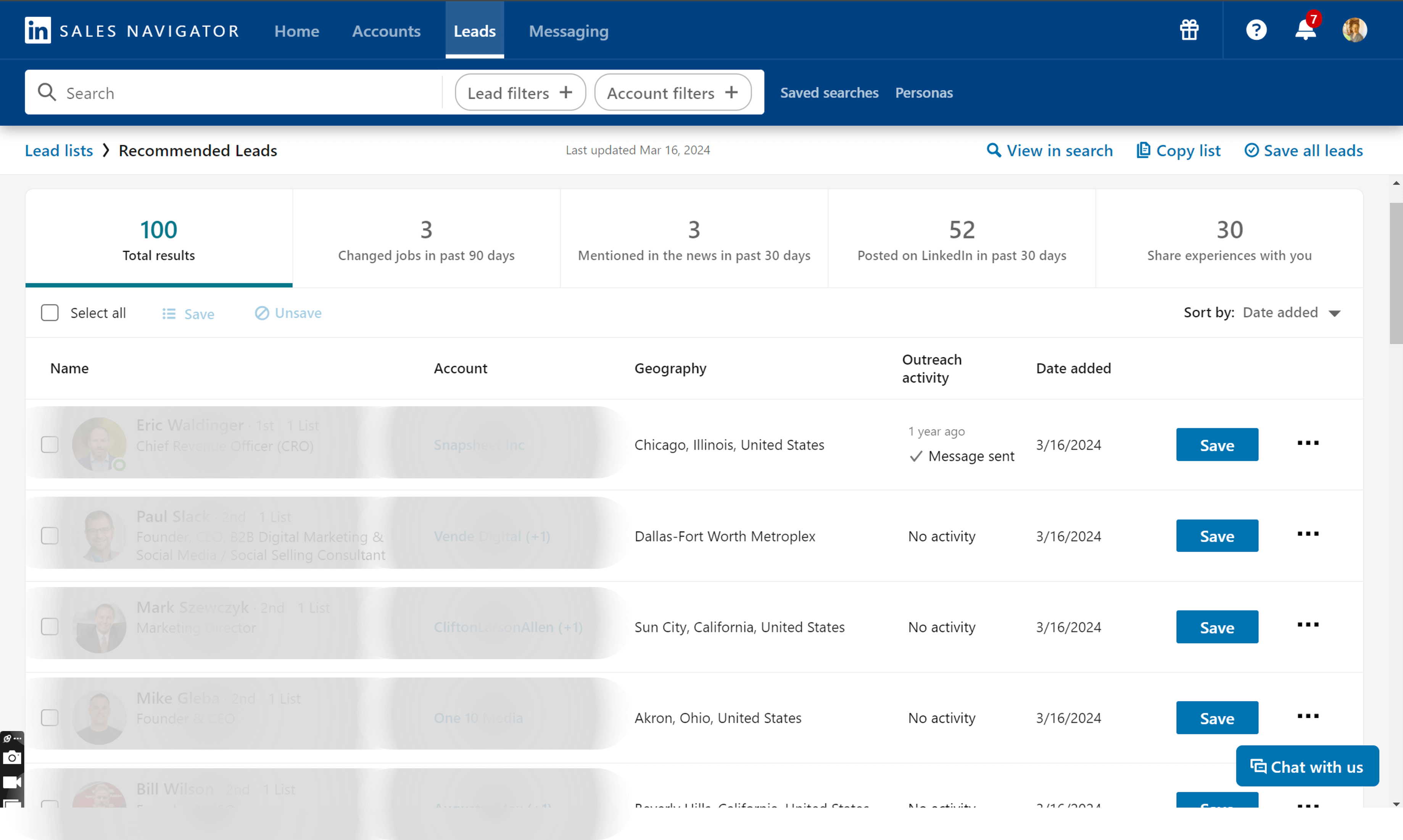Click the Eric Waldinger name link

[190, 425]
